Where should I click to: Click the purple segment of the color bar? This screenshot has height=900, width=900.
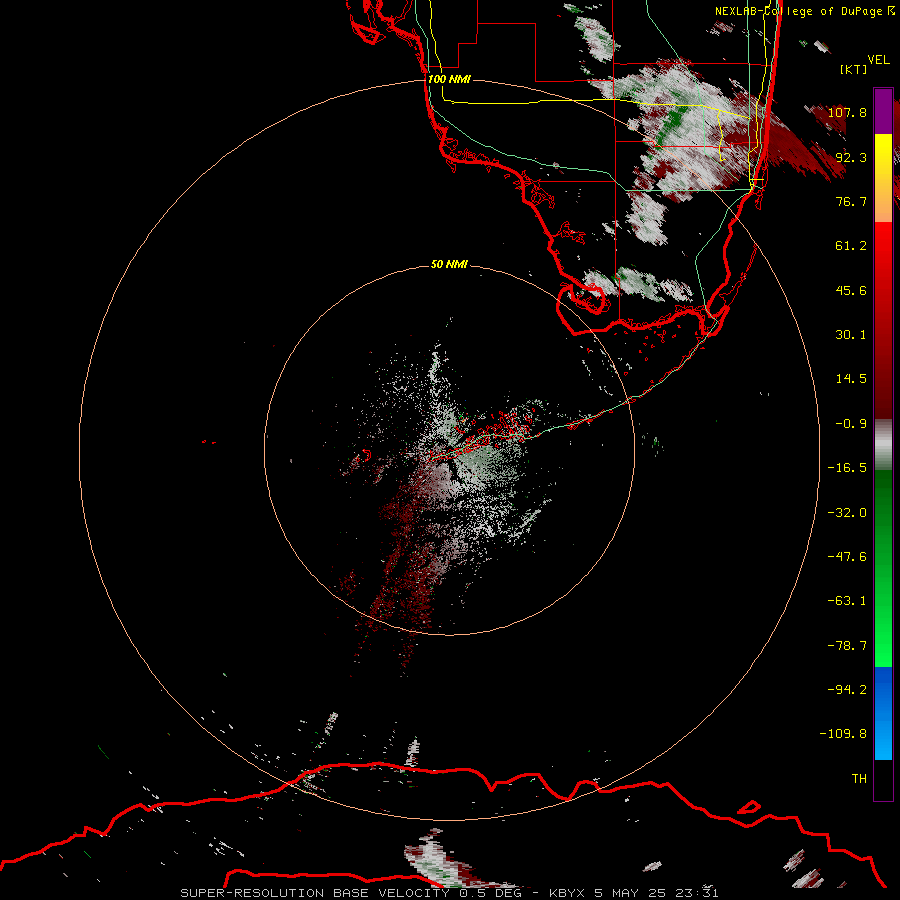(x=883, y=111)
